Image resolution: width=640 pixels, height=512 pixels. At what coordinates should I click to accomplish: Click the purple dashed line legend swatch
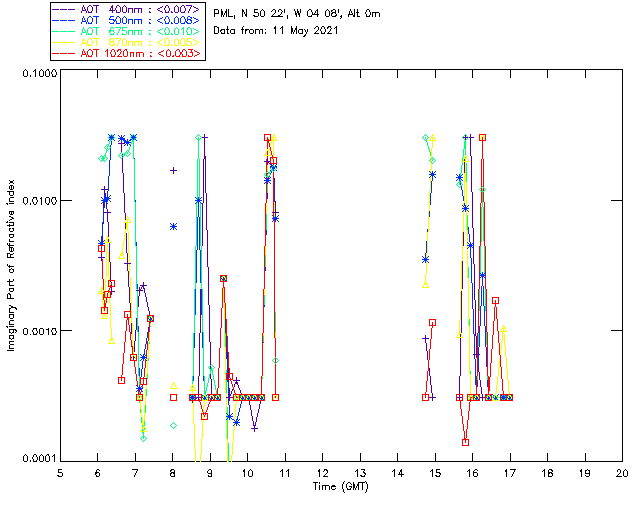point(64,9)
